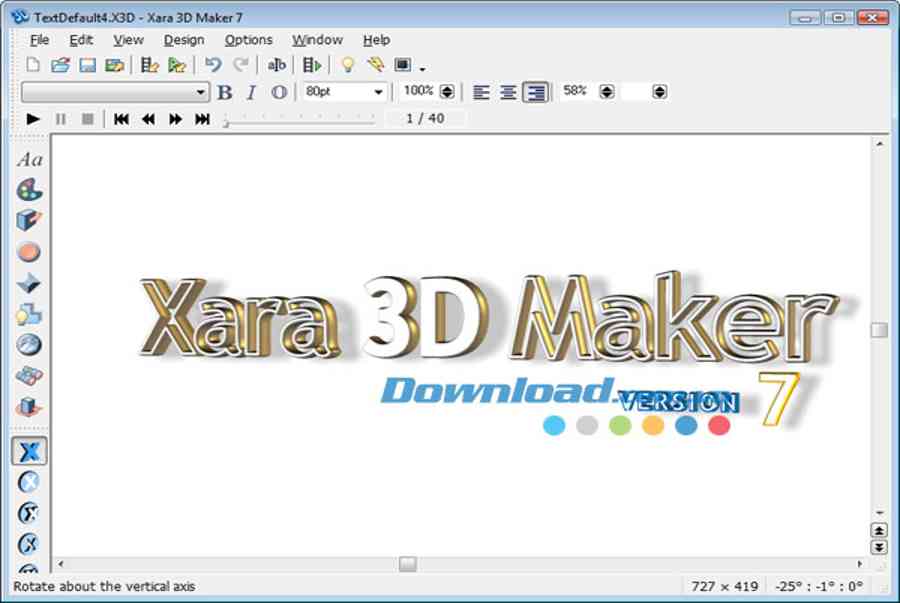Click the Open file folder icon
The height and width of the screenshot is (603, 900).
pos(60,65)
